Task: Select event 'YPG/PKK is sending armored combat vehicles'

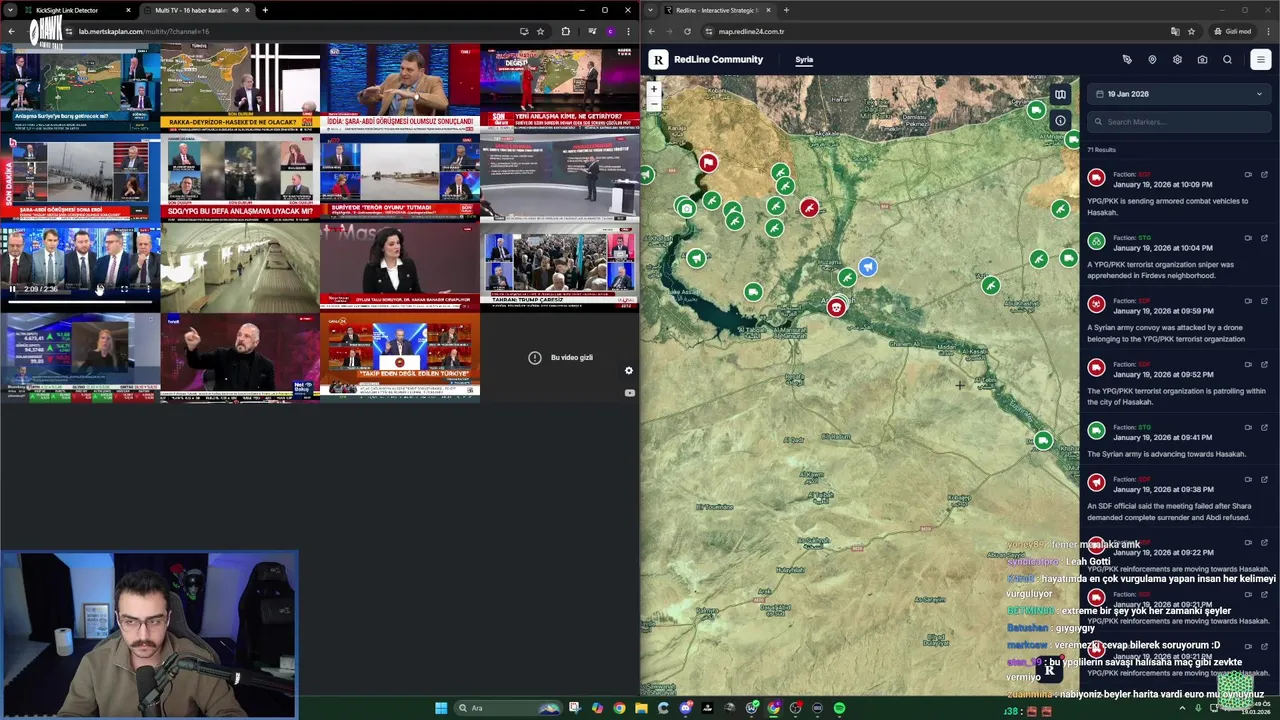Action: point(1179,193)
